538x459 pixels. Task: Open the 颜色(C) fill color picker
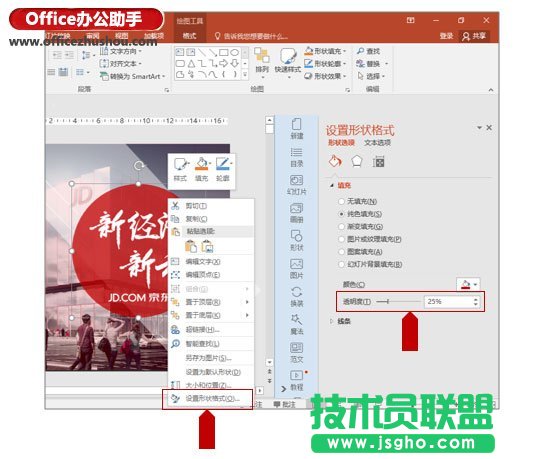pos(468,284)
